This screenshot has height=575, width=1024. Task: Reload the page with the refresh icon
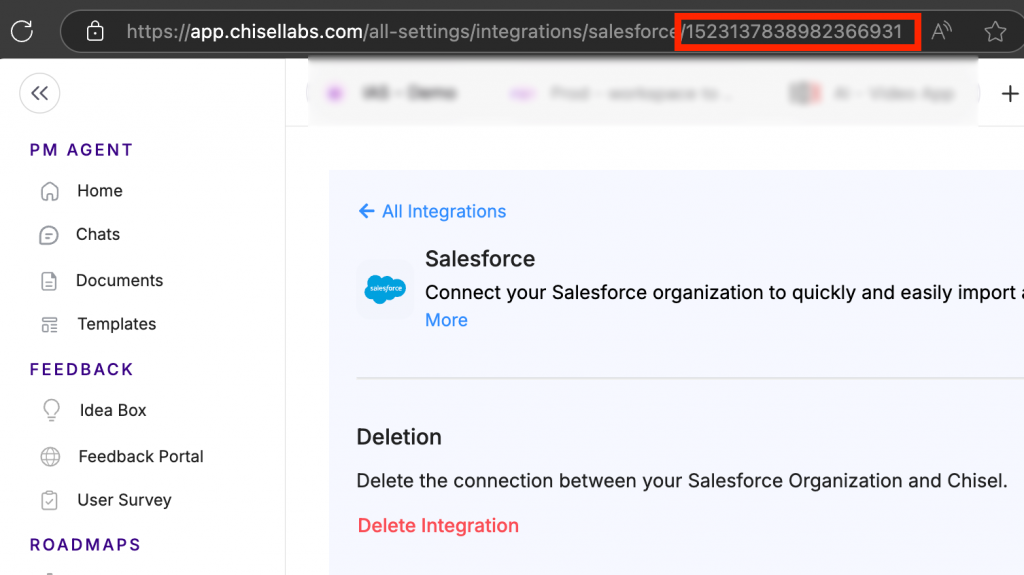tap(22, 31)
